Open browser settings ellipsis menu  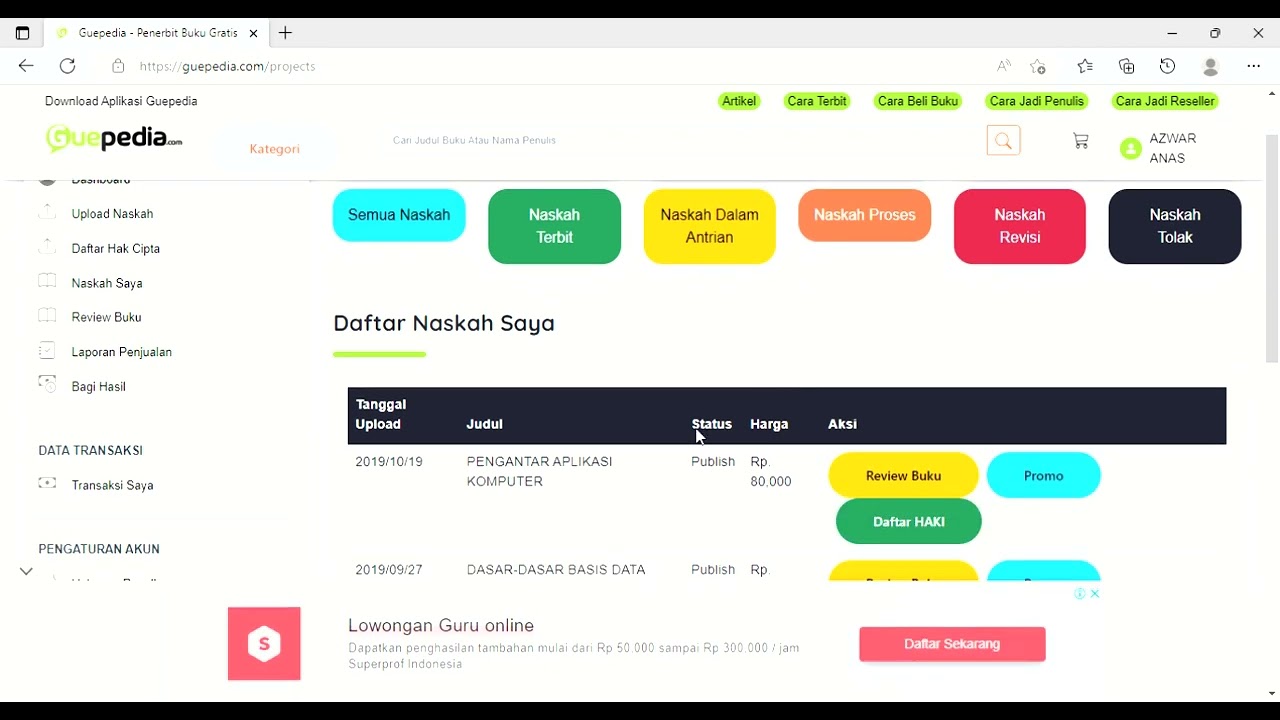point(1253,66)
